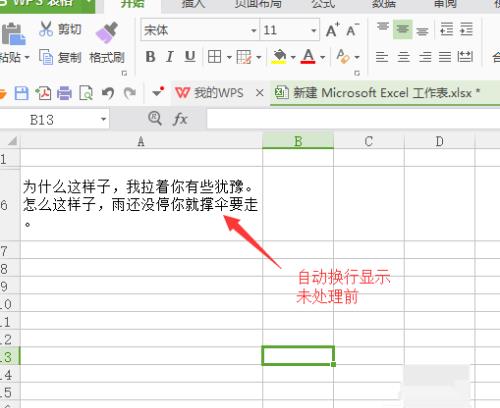500x408 pixels.
Task: Expand the draw border dropdown arrow
Action: (259, 57)
